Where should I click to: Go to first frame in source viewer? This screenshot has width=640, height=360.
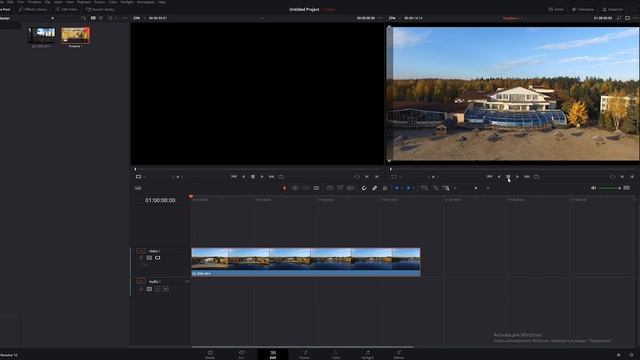233,177
